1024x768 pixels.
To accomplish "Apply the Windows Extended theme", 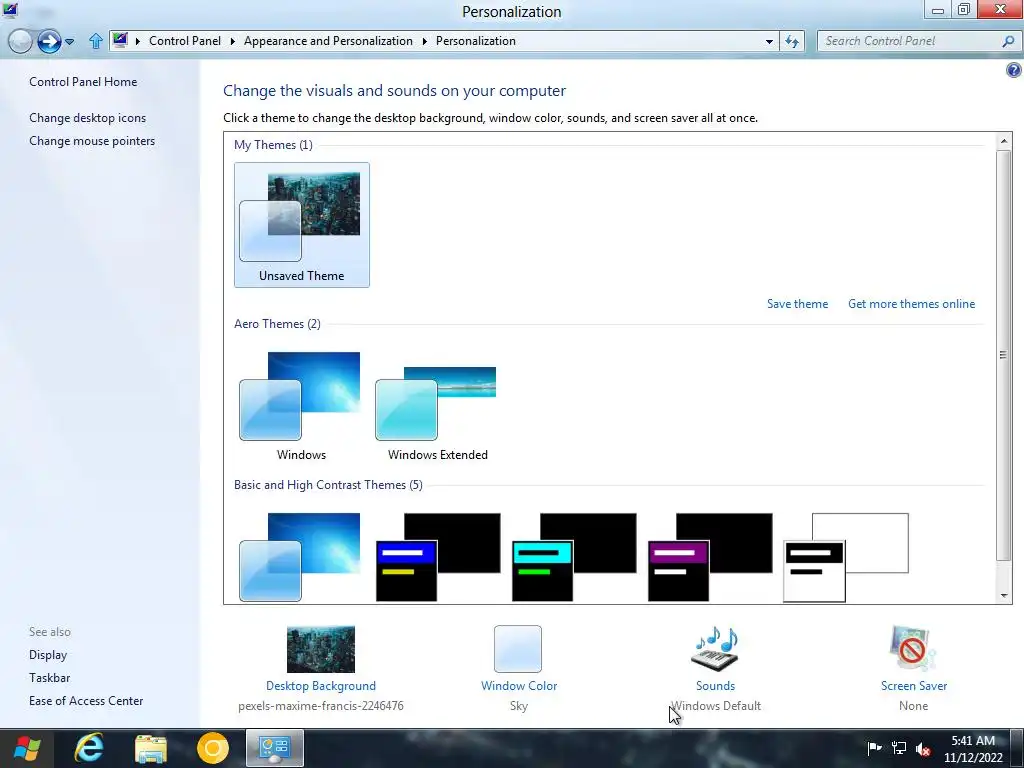I will click(437, 406).
